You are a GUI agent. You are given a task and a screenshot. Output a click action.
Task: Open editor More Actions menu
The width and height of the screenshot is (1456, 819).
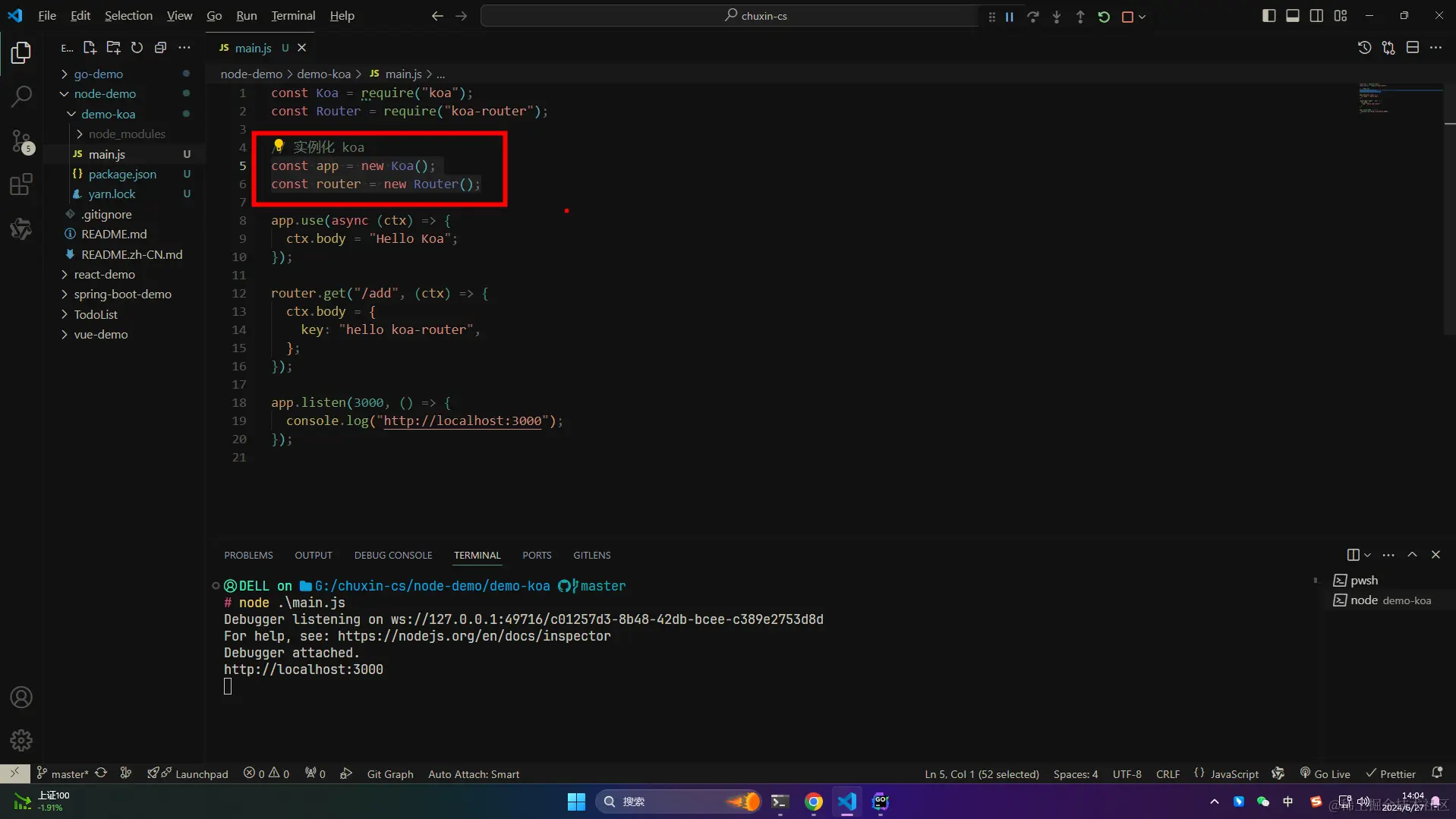pyautogui.click(x=1436, y=48)
